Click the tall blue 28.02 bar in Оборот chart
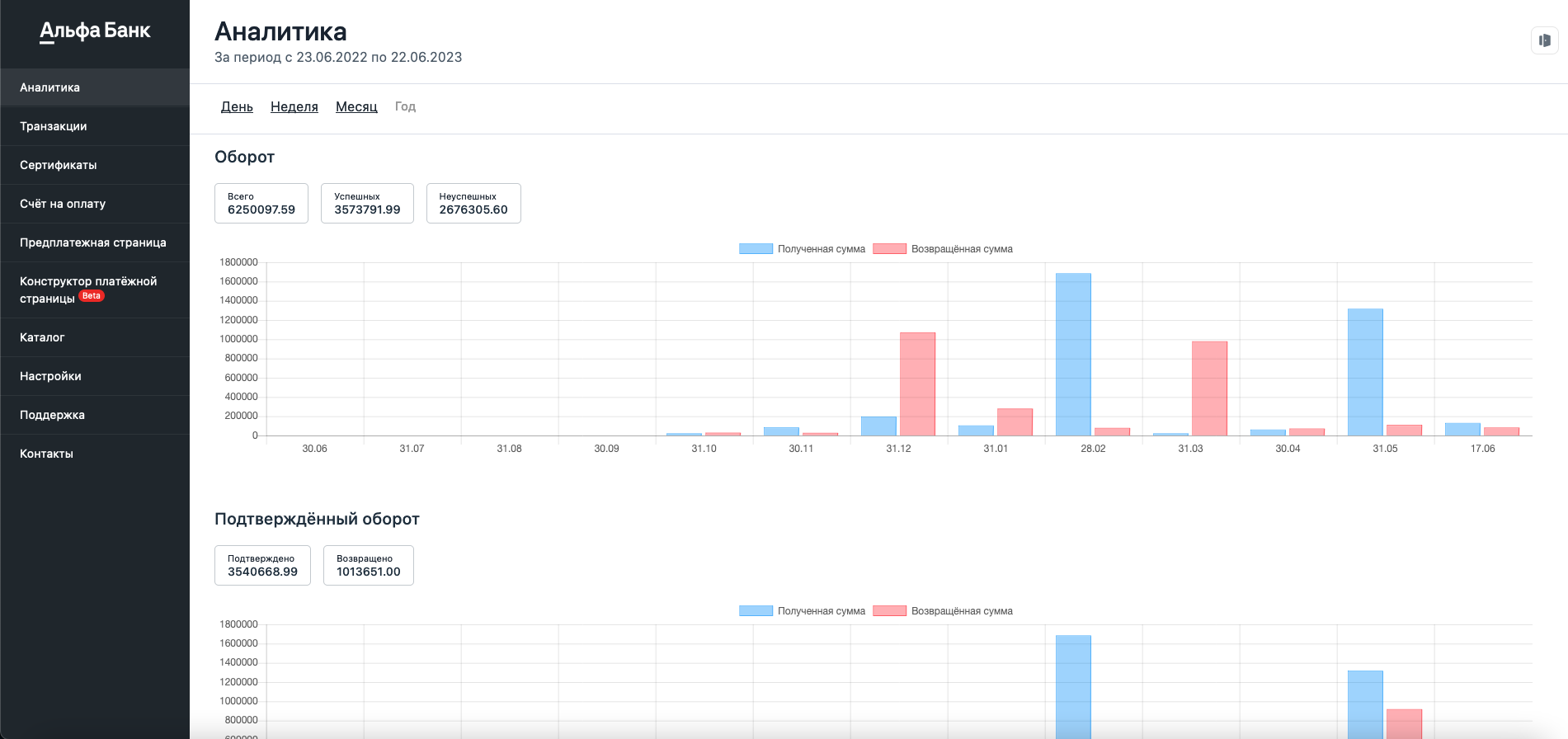1568x739 pixels. pyautogui.click(x=1073, y=355)
